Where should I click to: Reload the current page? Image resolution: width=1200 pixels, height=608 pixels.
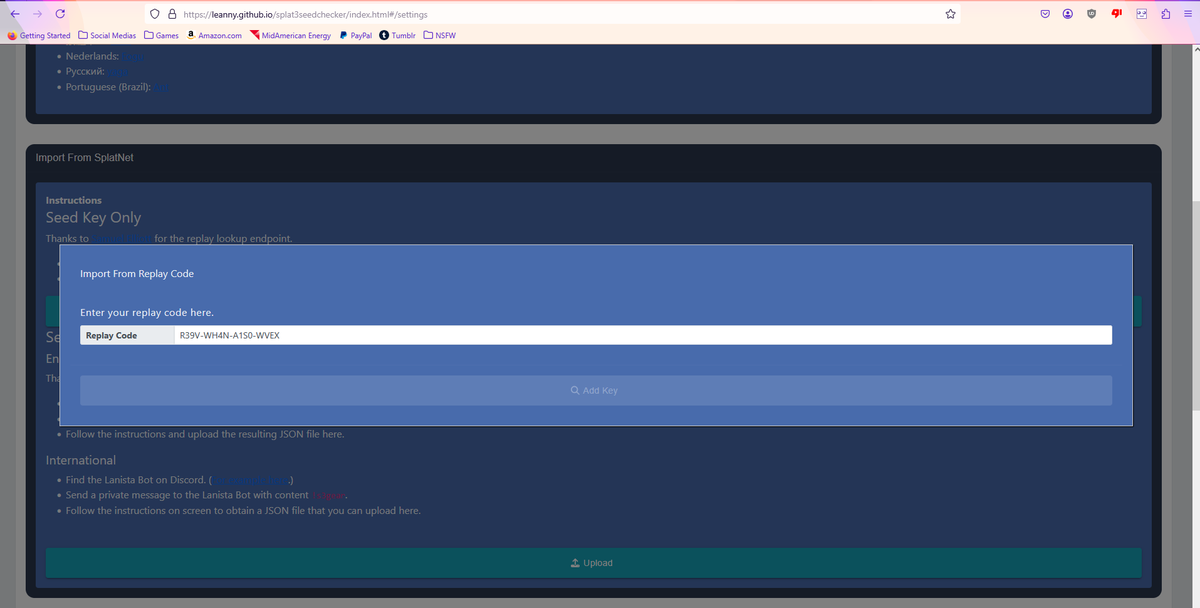coord(61,14)
